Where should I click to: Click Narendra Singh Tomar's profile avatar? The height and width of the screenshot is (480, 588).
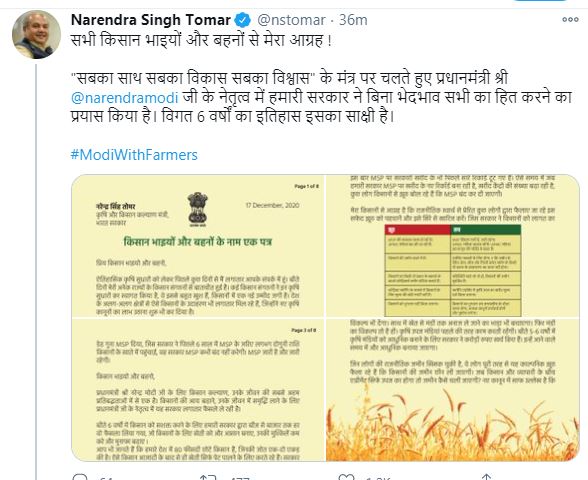coord(36,34)
